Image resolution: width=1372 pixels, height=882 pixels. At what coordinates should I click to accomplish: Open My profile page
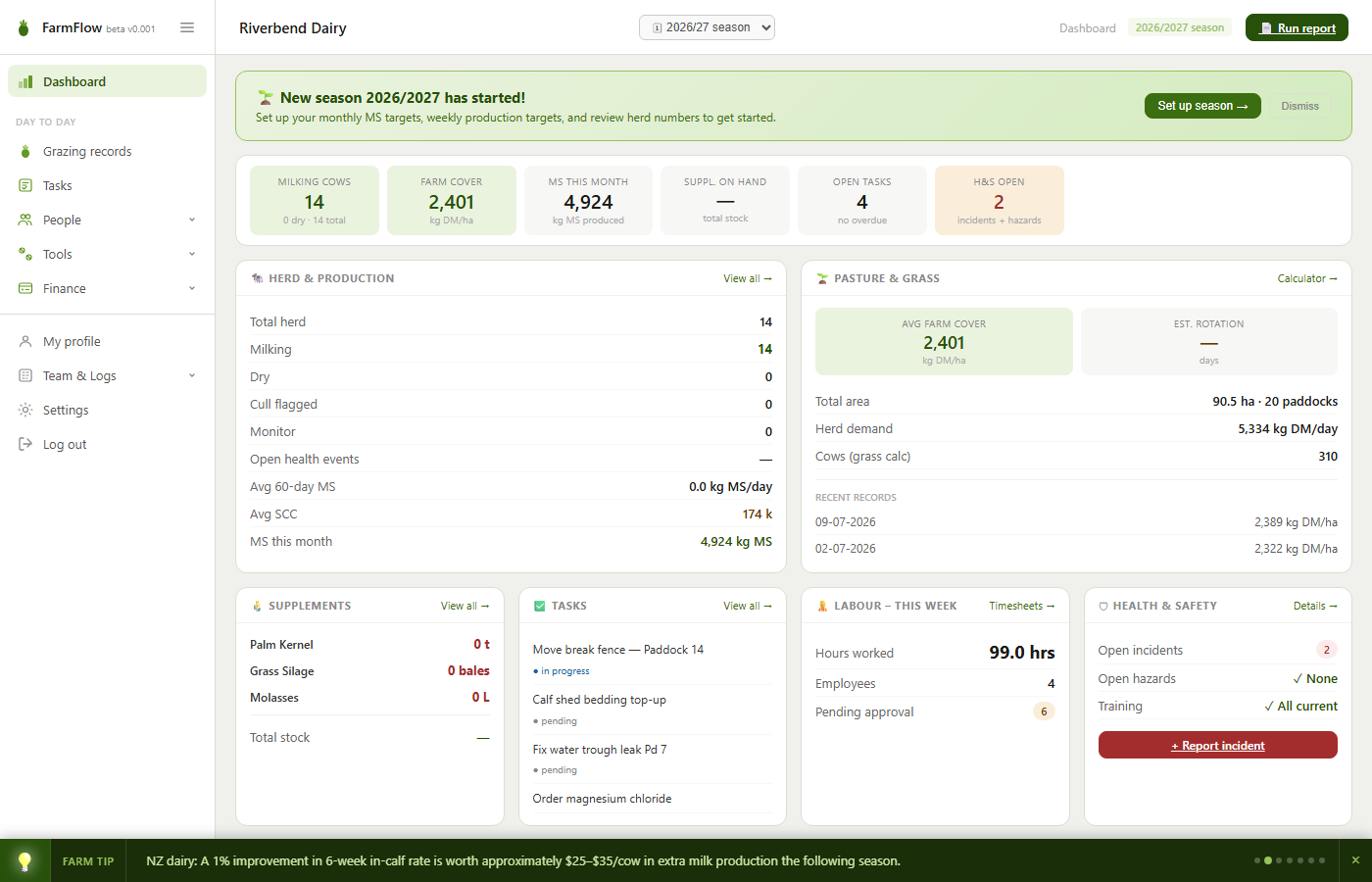click(107, 341)
